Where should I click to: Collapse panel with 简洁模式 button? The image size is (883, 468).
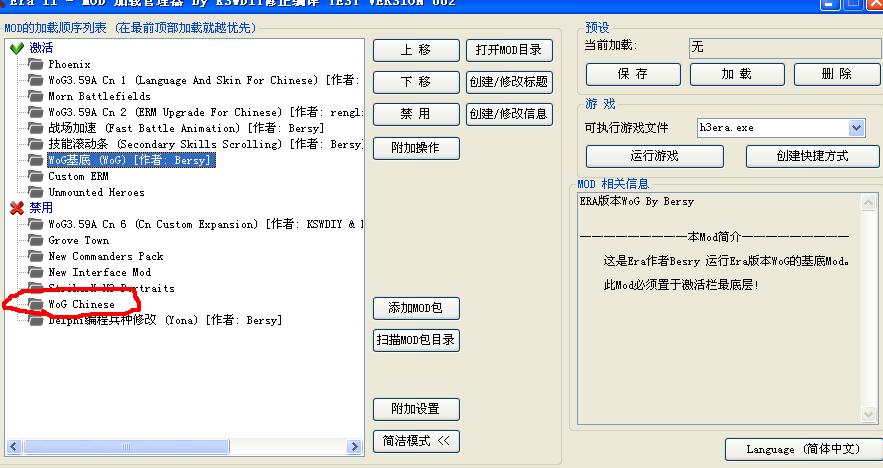(x=416, y=441)
